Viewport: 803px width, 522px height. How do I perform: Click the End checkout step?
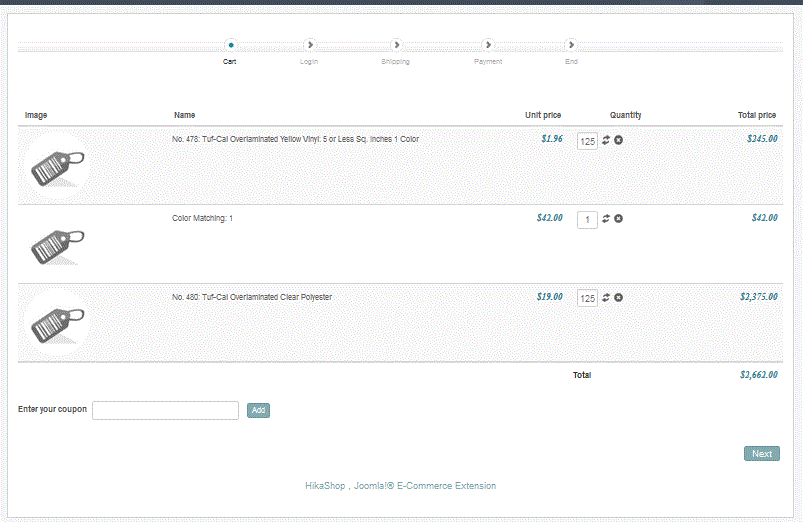571,45
